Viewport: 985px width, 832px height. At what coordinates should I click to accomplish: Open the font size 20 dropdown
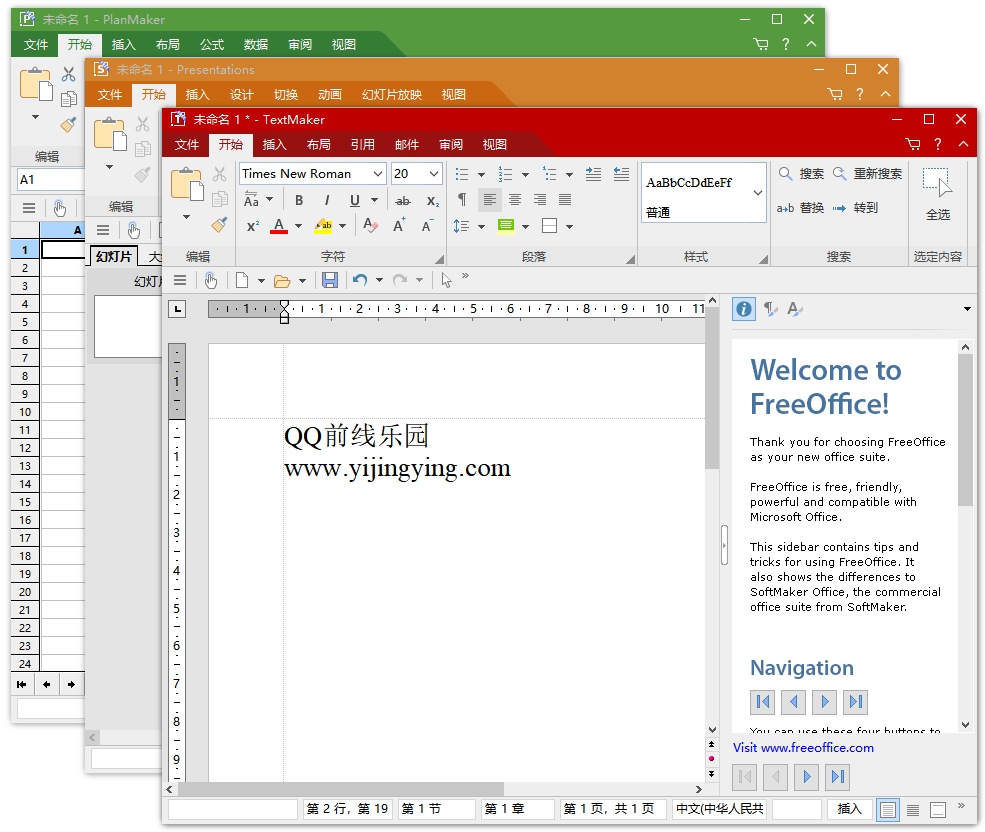tap(433, 174)
